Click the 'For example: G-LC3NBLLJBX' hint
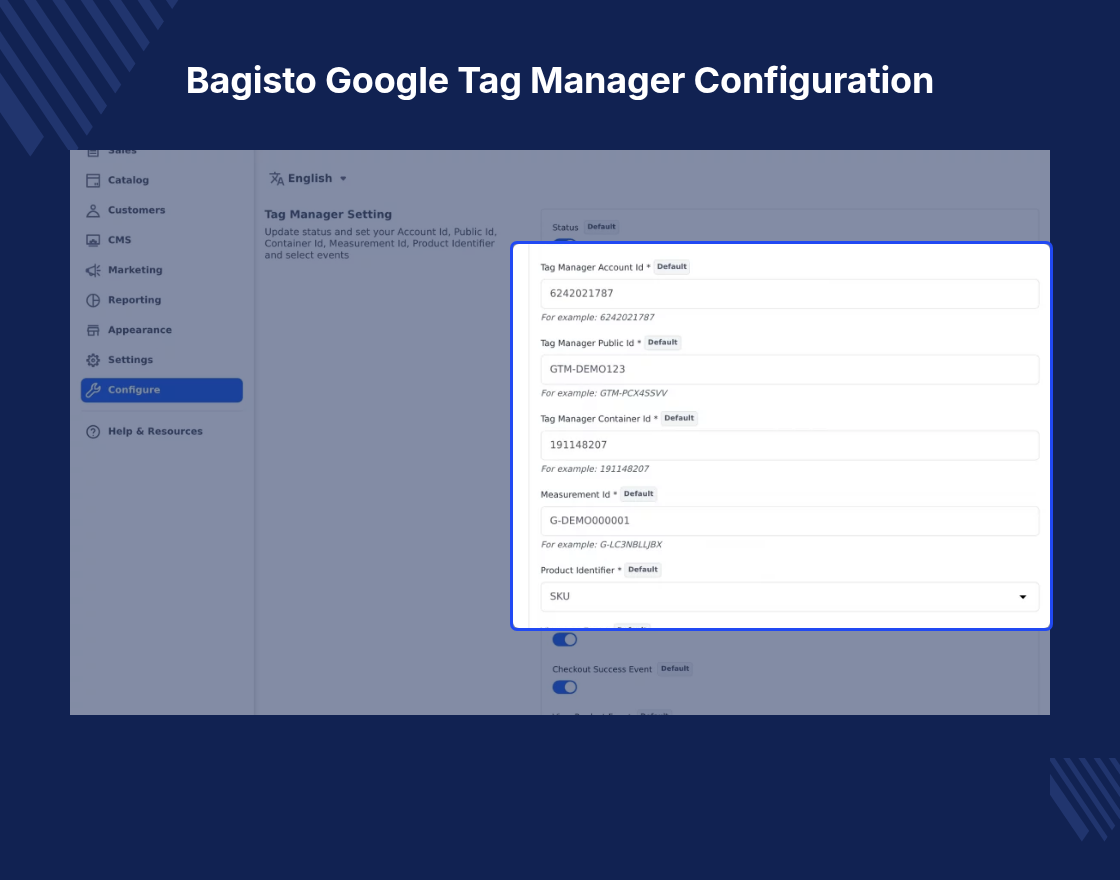Screen dimensions: 1120x880 coord(601,545)
